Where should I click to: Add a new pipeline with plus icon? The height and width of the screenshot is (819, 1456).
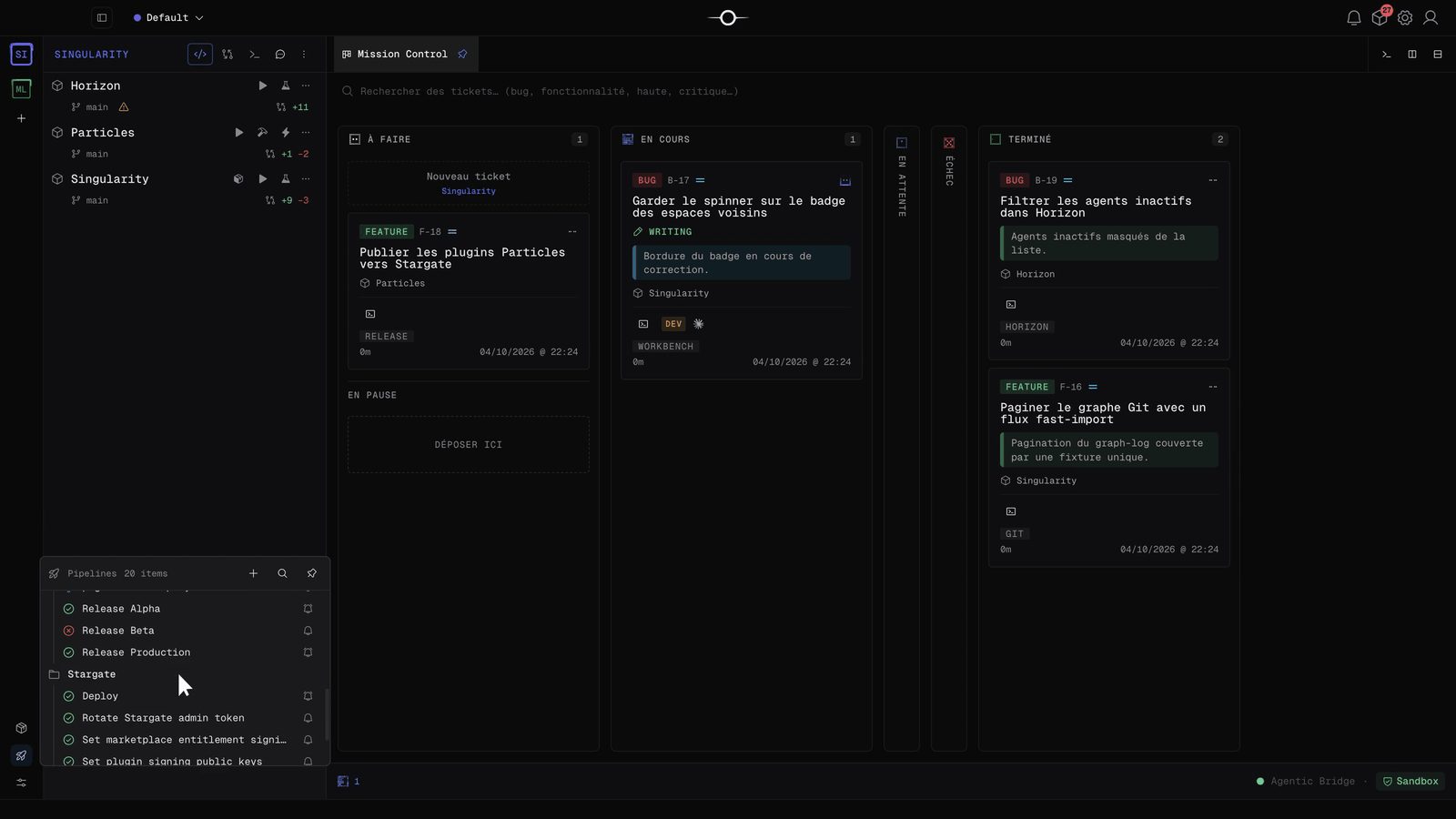click(253, 573)
